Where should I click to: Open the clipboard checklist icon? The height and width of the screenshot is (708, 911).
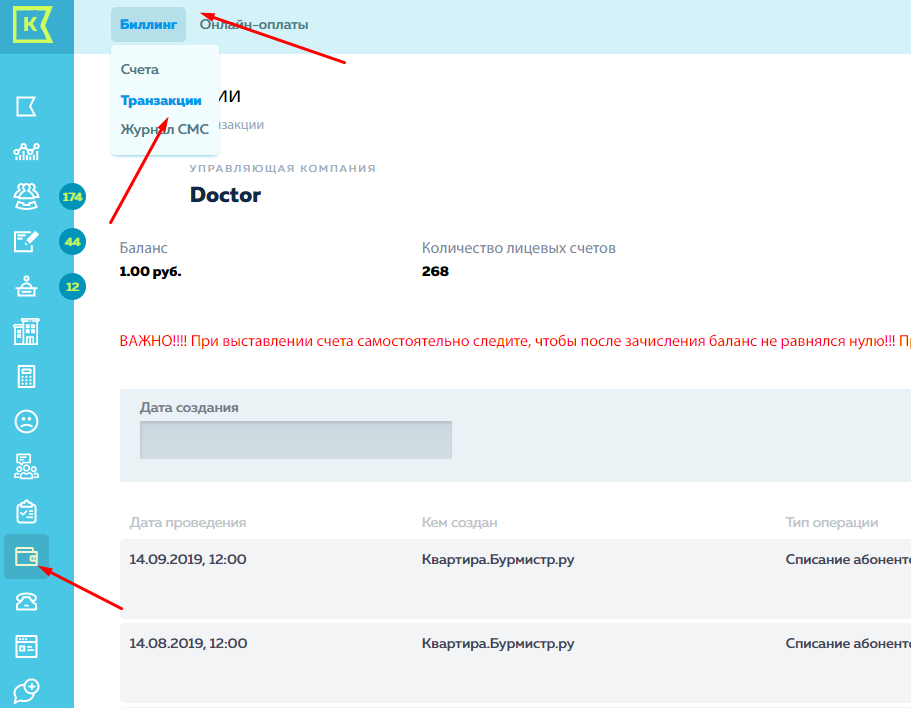(x=26, y=512)
